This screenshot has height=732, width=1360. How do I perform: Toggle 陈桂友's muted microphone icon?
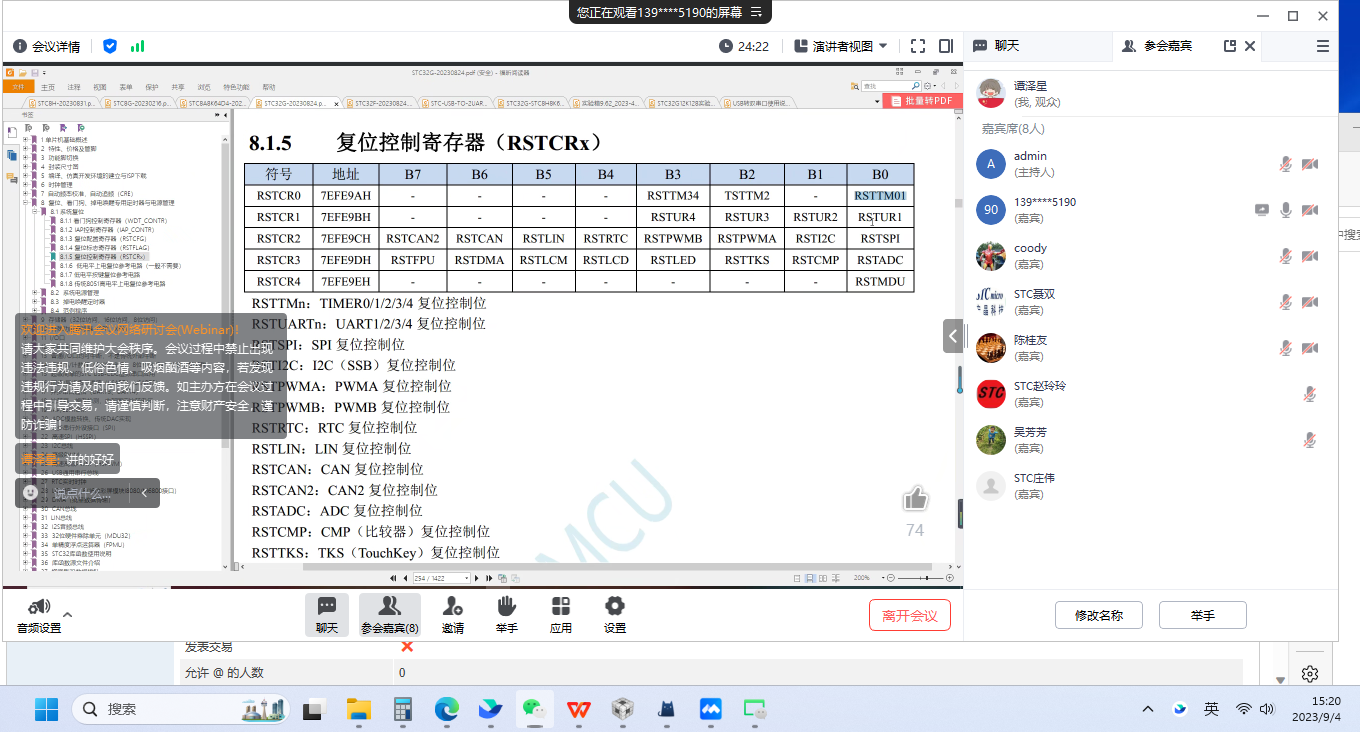1286,348
